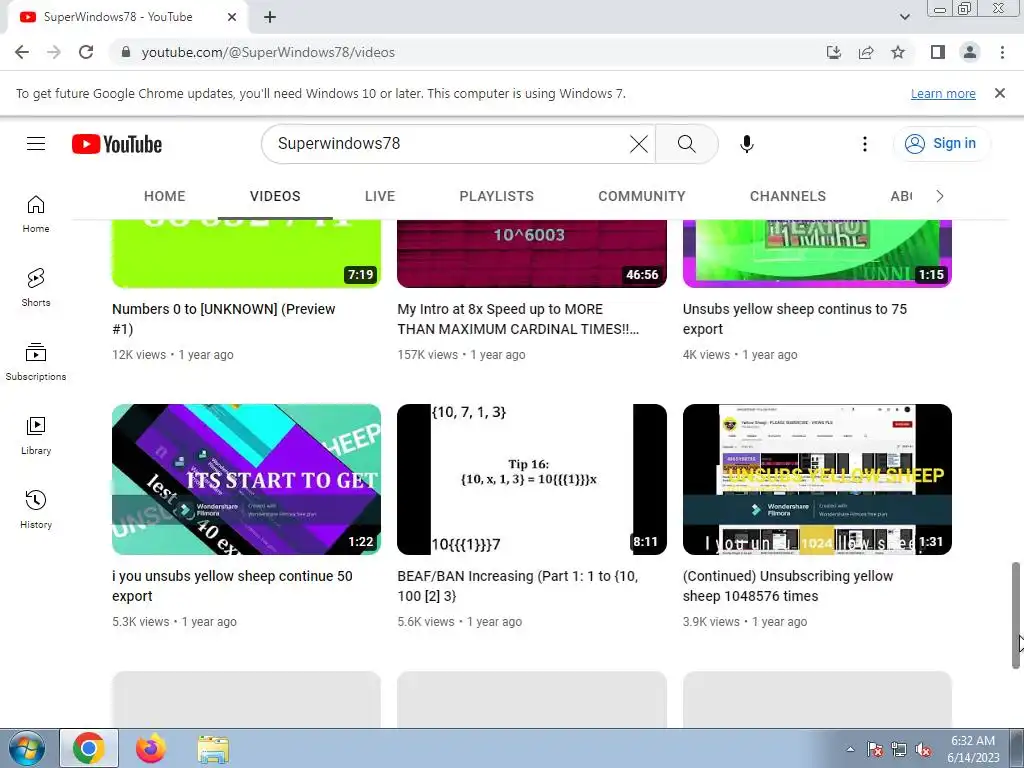Open Shorts in sidebar
This screenshot has height=768, width=1024.
pyautogui.click(x=36, y=287)
